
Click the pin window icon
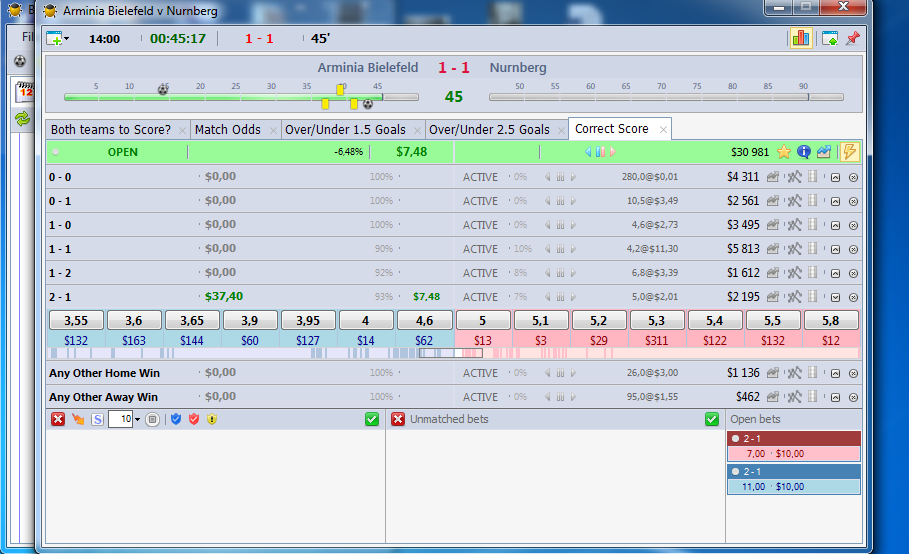853,39
